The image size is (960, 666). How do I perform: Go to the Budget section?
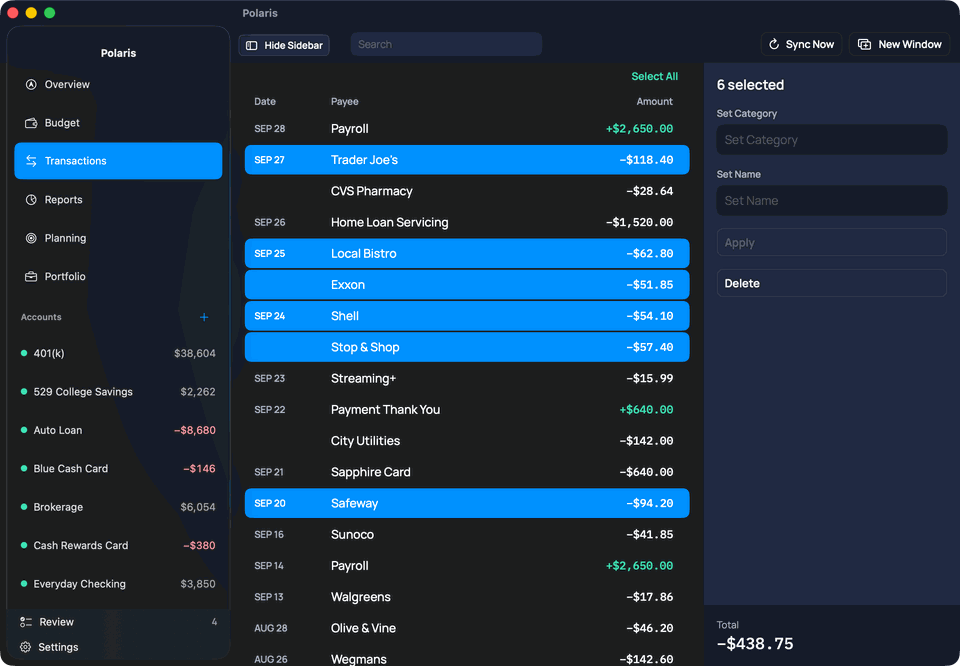(x=118, y=123)
